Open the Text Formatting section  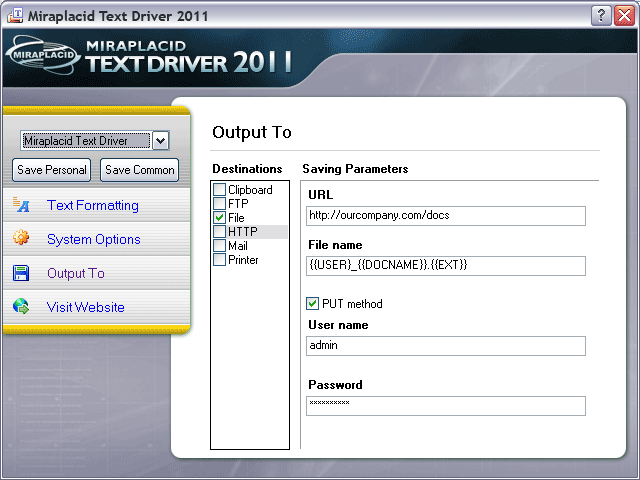click(x=93, y=205)
